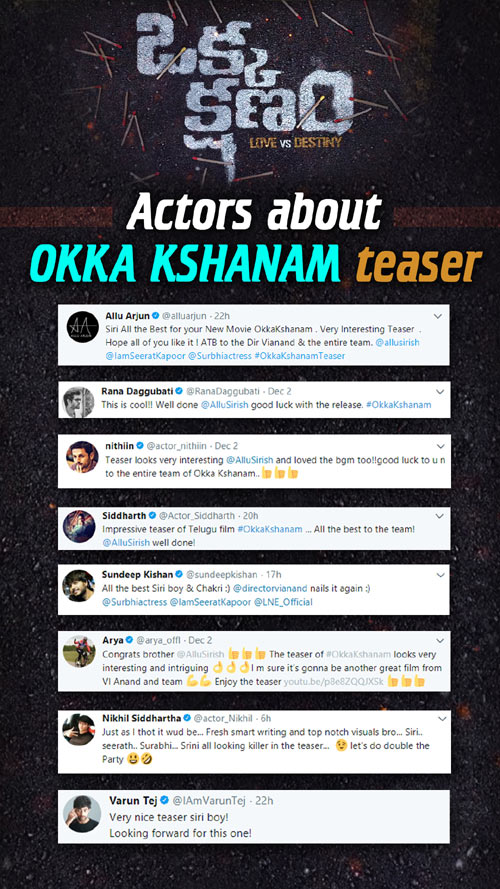
Task: Open the Nikhil Siddhartha display name
Action: point(138,717)
